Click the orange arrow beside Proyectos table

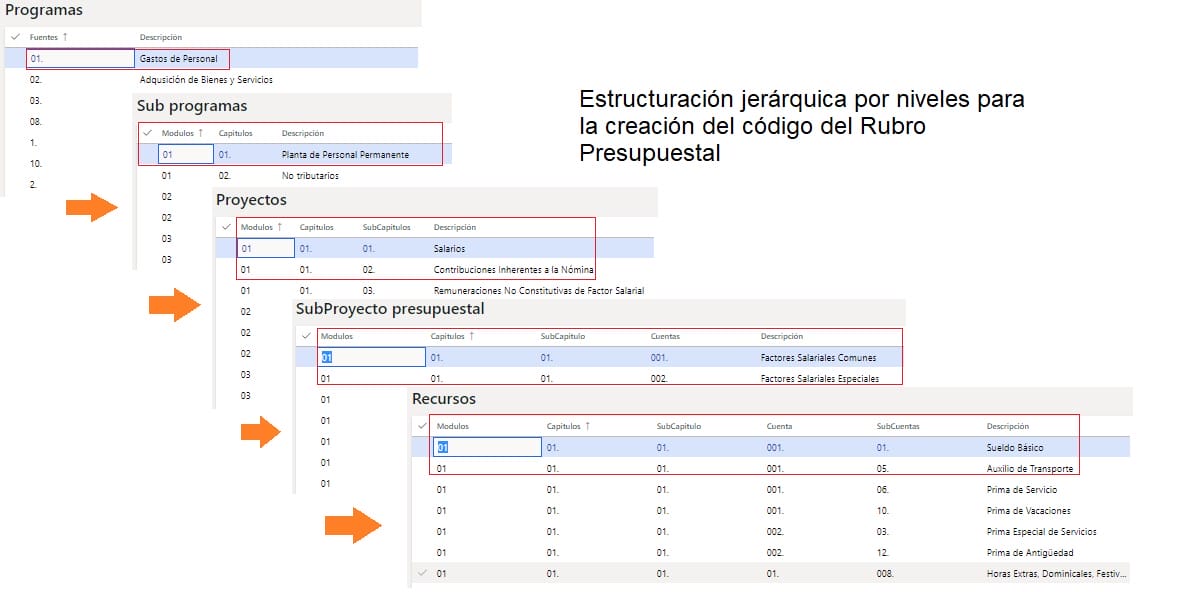pos(174,304)
